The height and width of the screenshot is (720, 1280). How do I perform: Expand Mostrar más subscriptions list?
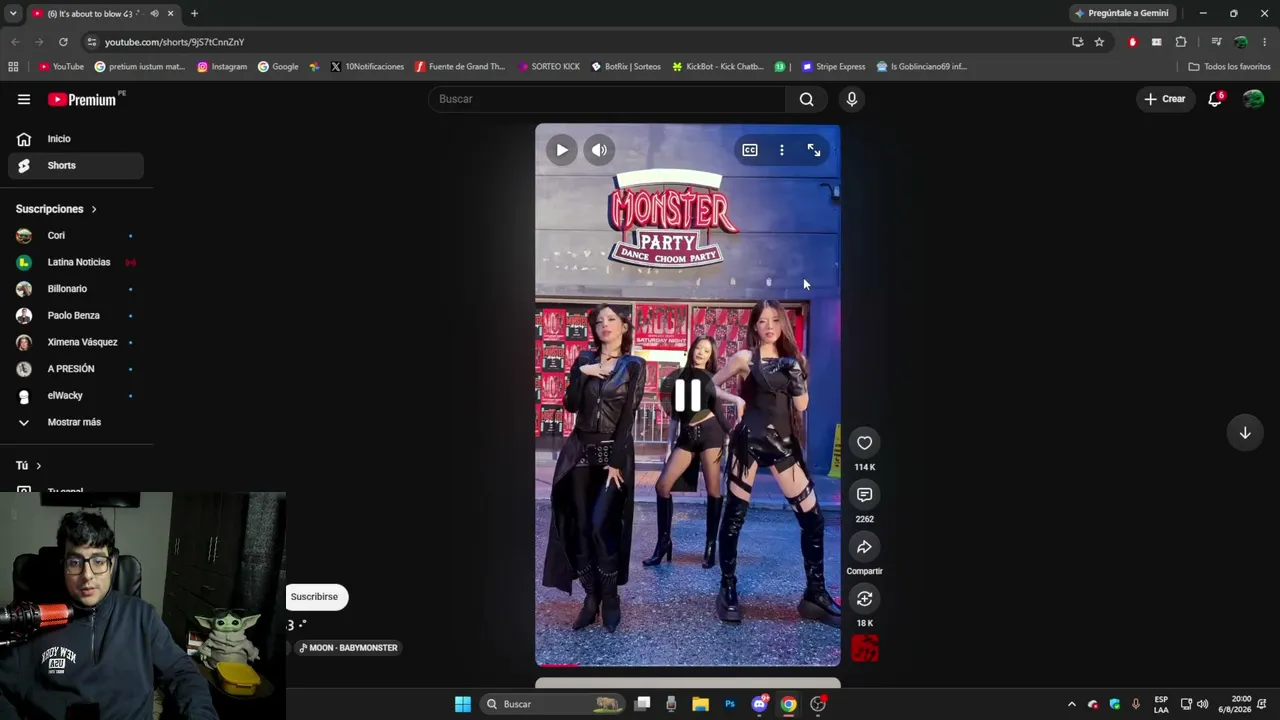(x=72, y=422)
